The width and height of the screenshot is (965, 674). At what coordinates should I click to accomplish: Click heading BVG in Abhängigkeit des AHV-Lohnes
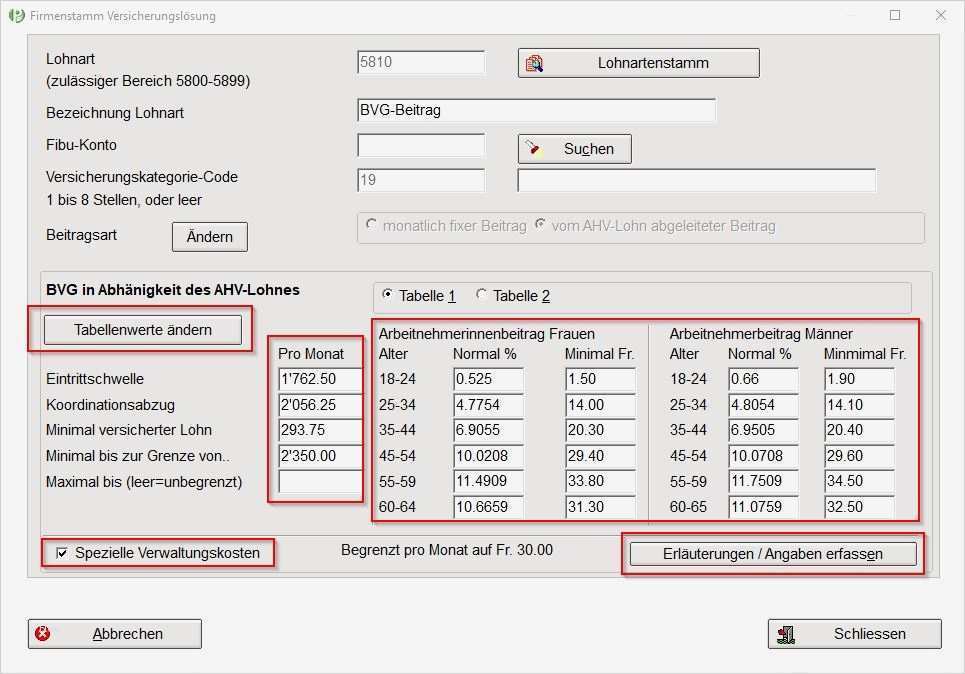173,290
